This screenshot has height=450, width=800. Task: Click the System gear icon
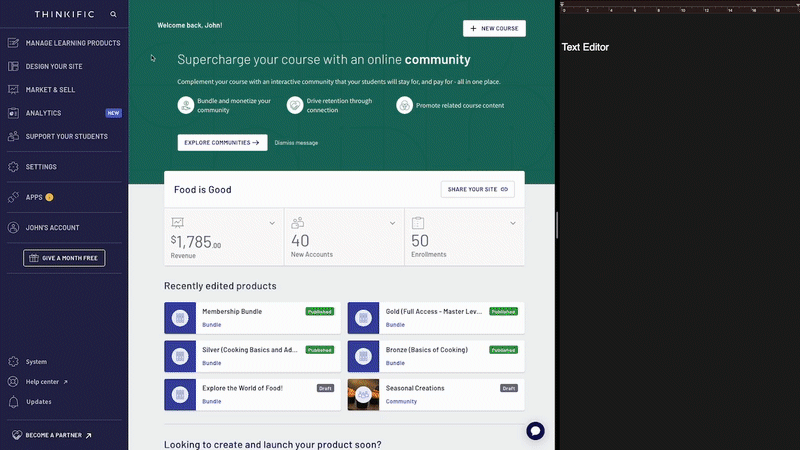(13, 362)
